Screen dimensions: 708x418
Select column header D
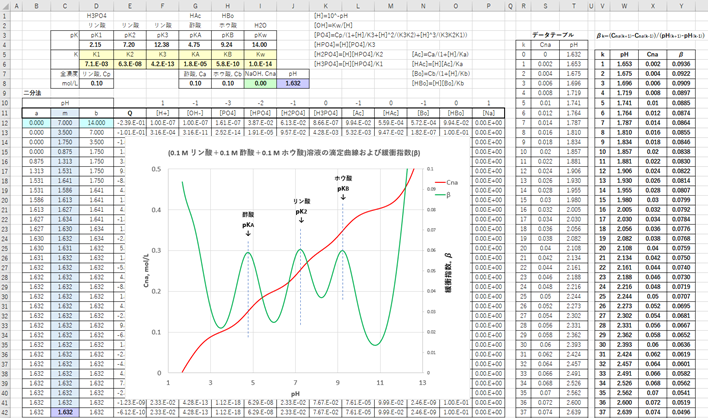(96, 6)
